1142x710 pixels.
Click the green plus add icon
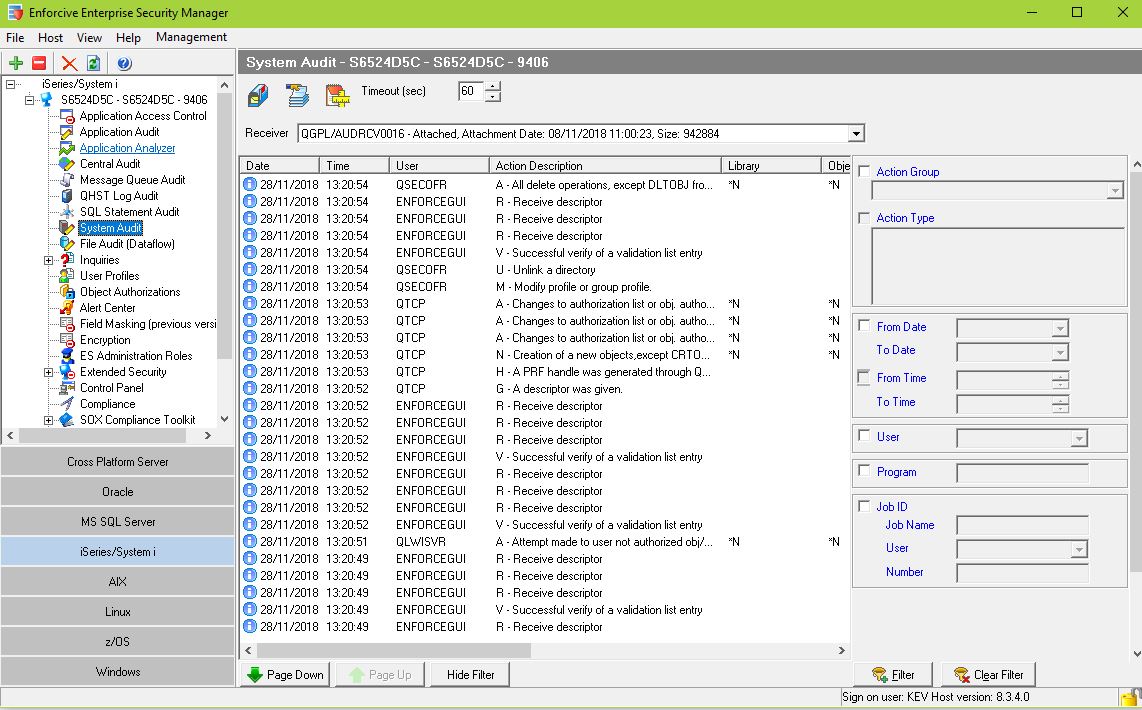[x=16, y=63]
